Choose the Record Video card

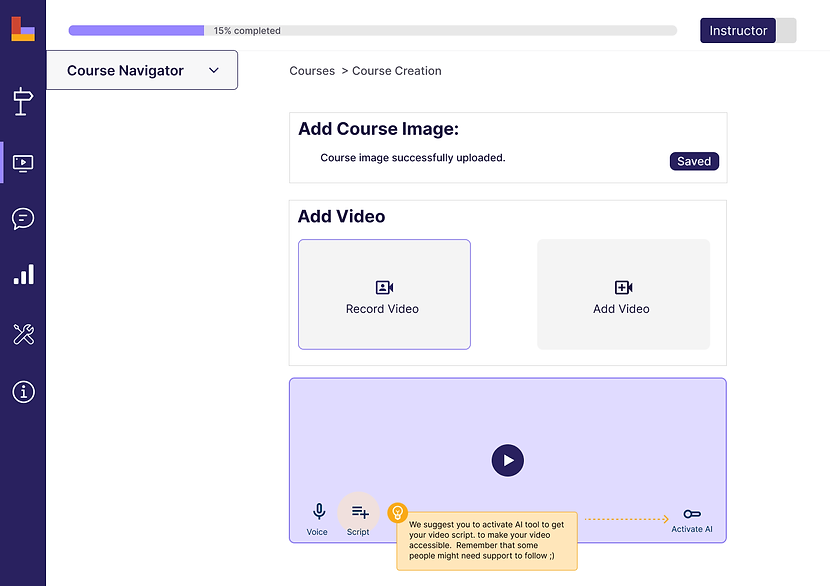pyautogui.click(x=384, y=294)
